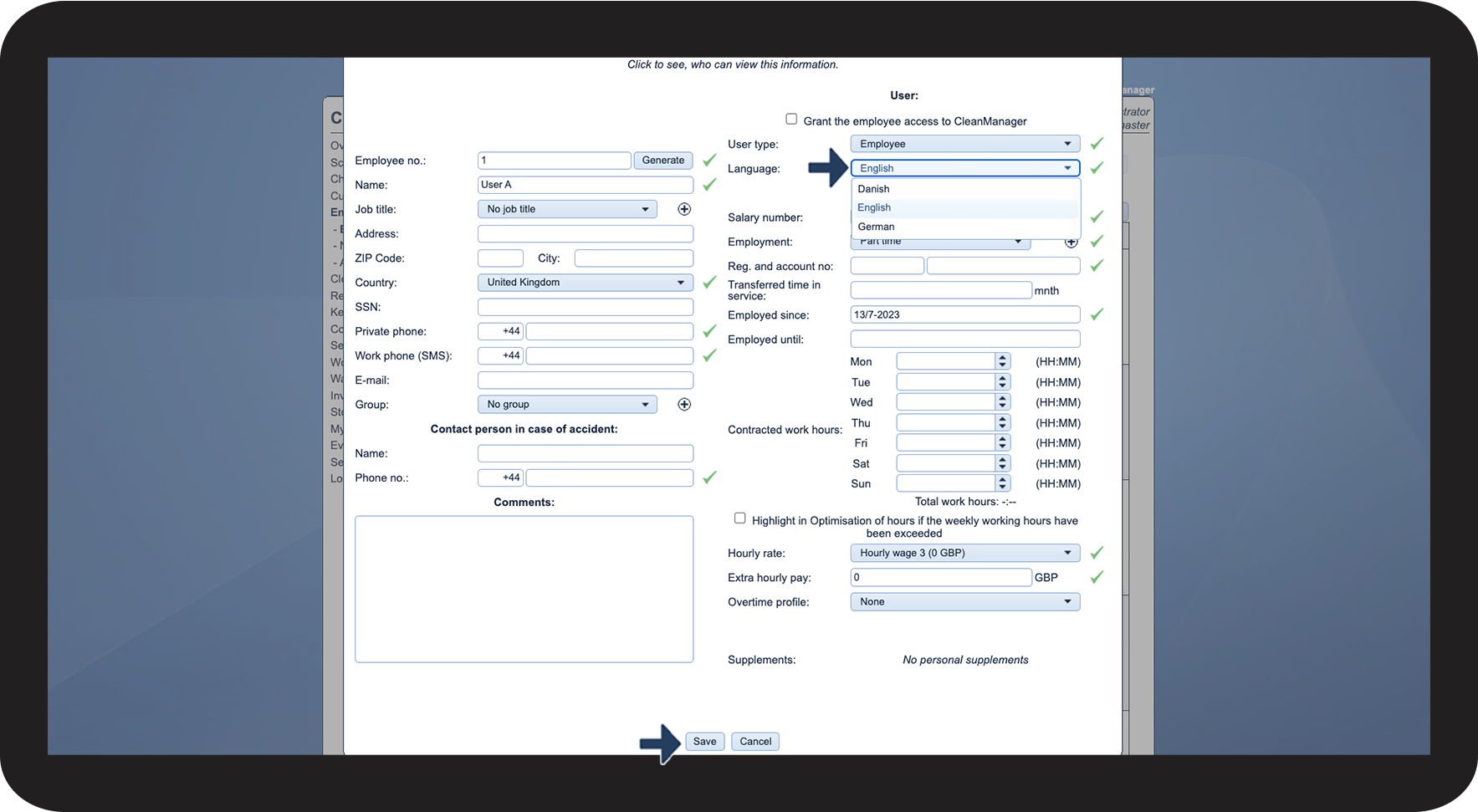Click green checkmark beside Employed since field
Screen dimensions: 1478x812
tap(1097, 314)
